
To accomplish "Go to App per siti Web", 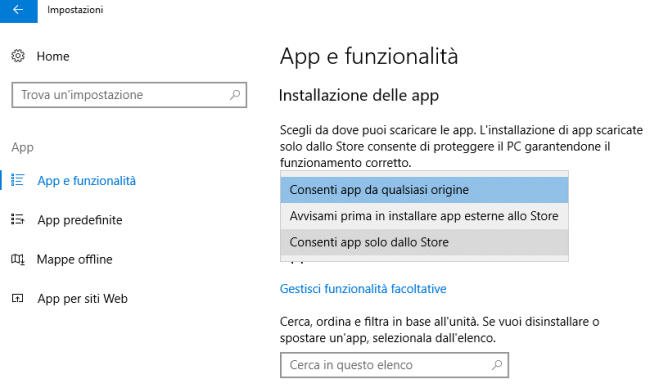I will click(x=82, y=299).
